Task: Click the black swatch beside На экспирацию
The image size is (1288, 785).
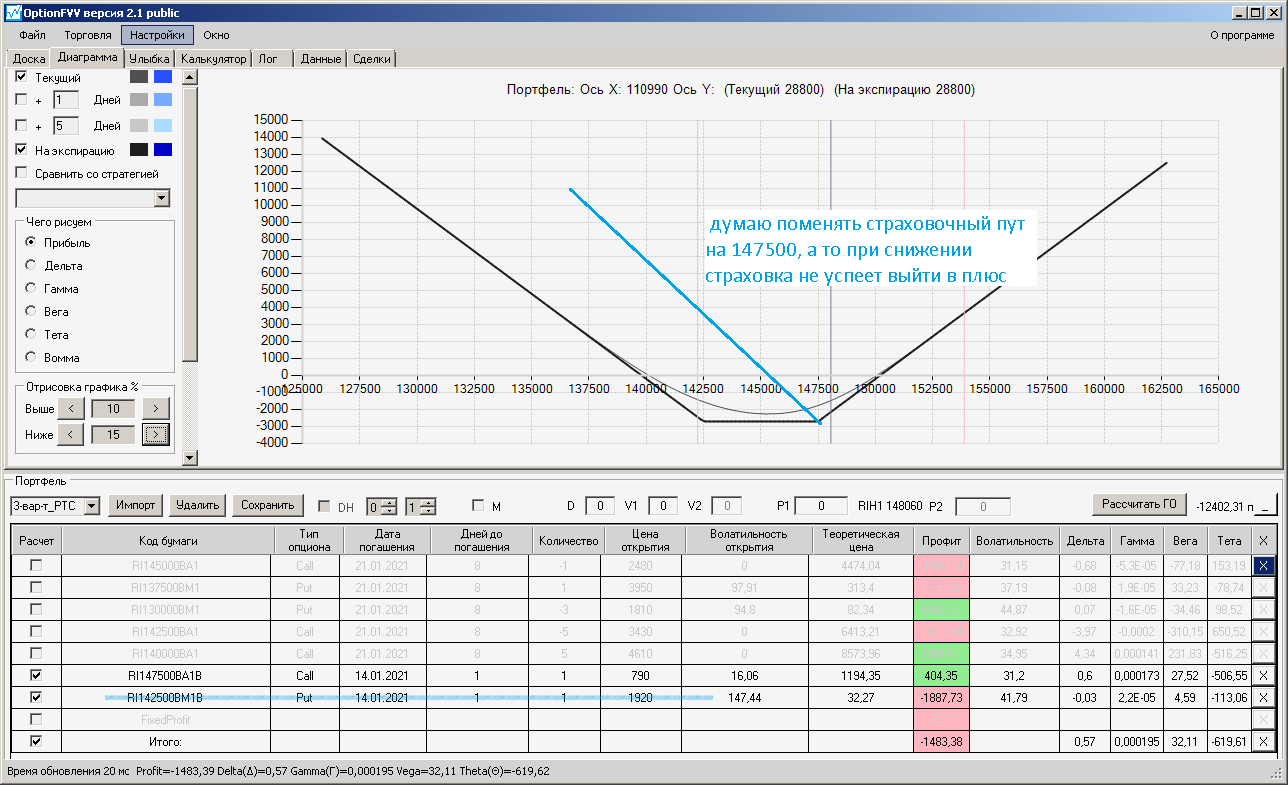Action: (139, 150)
